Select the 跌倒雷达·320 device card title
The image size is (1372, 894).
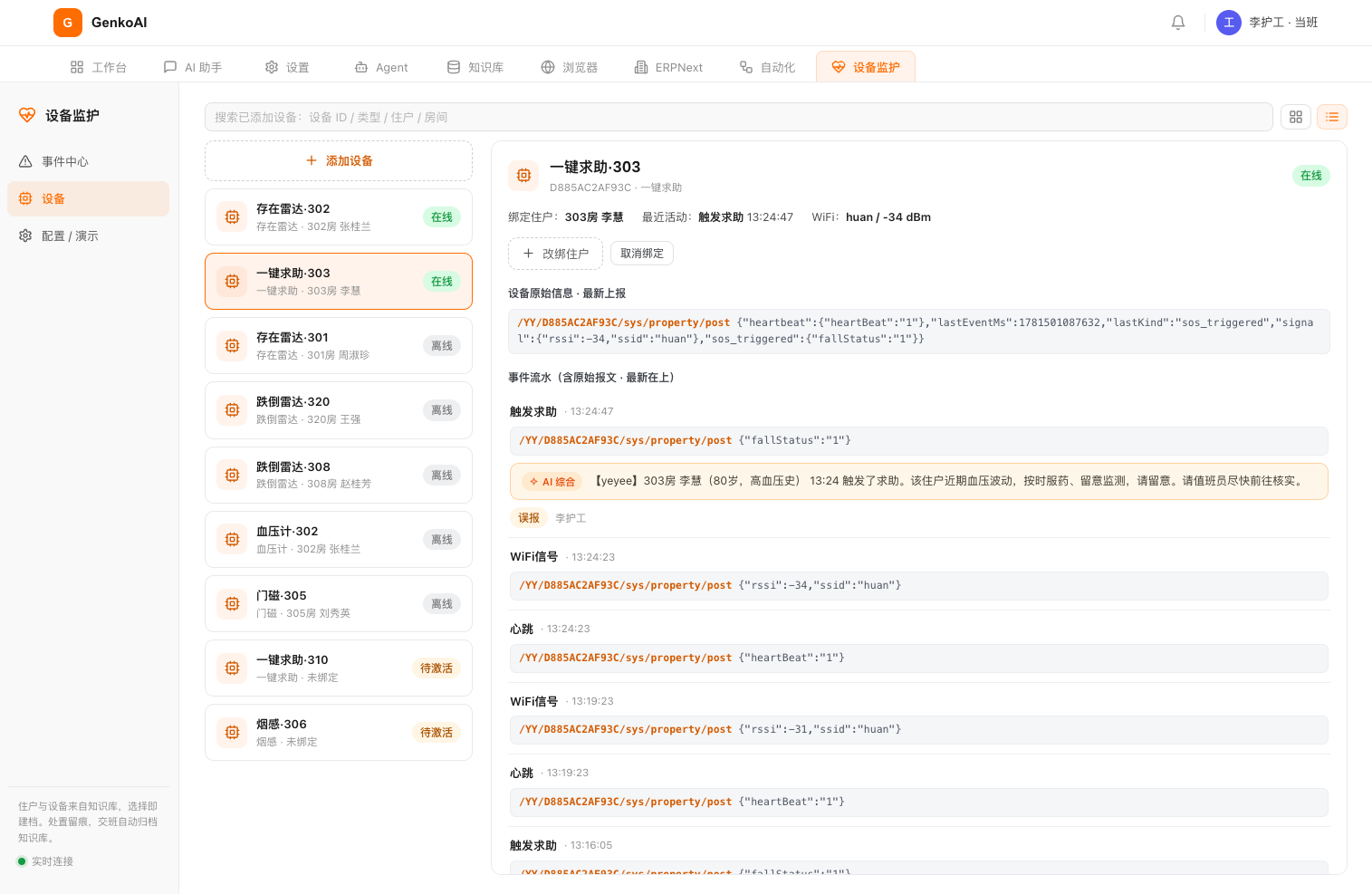pos(293,401)
